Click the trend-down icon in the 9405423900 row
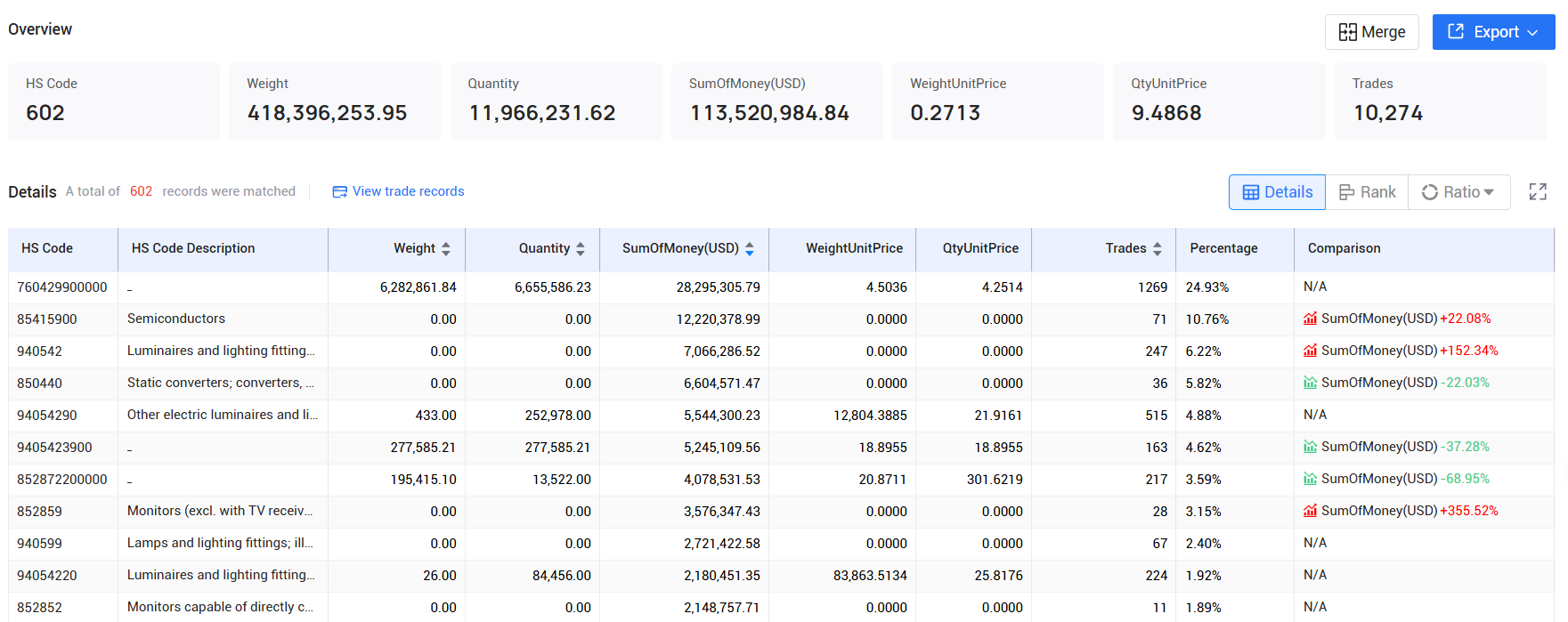This screenshot has width=1568, height=622. 1310,447
